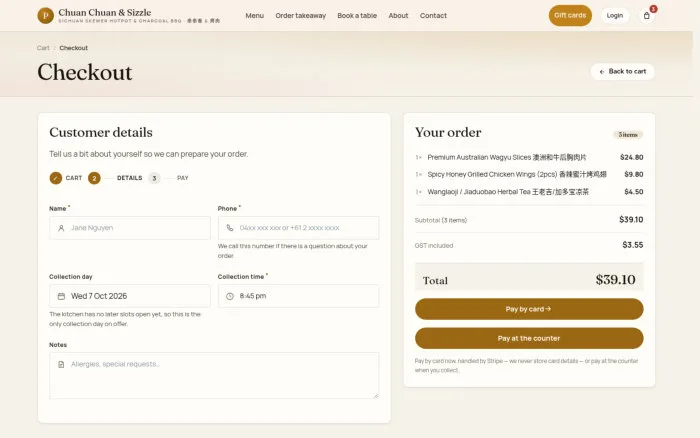The width and height of the screenshot is (700, 438).
Task: Click into the Notes textarea
Action: pos(214,375)
